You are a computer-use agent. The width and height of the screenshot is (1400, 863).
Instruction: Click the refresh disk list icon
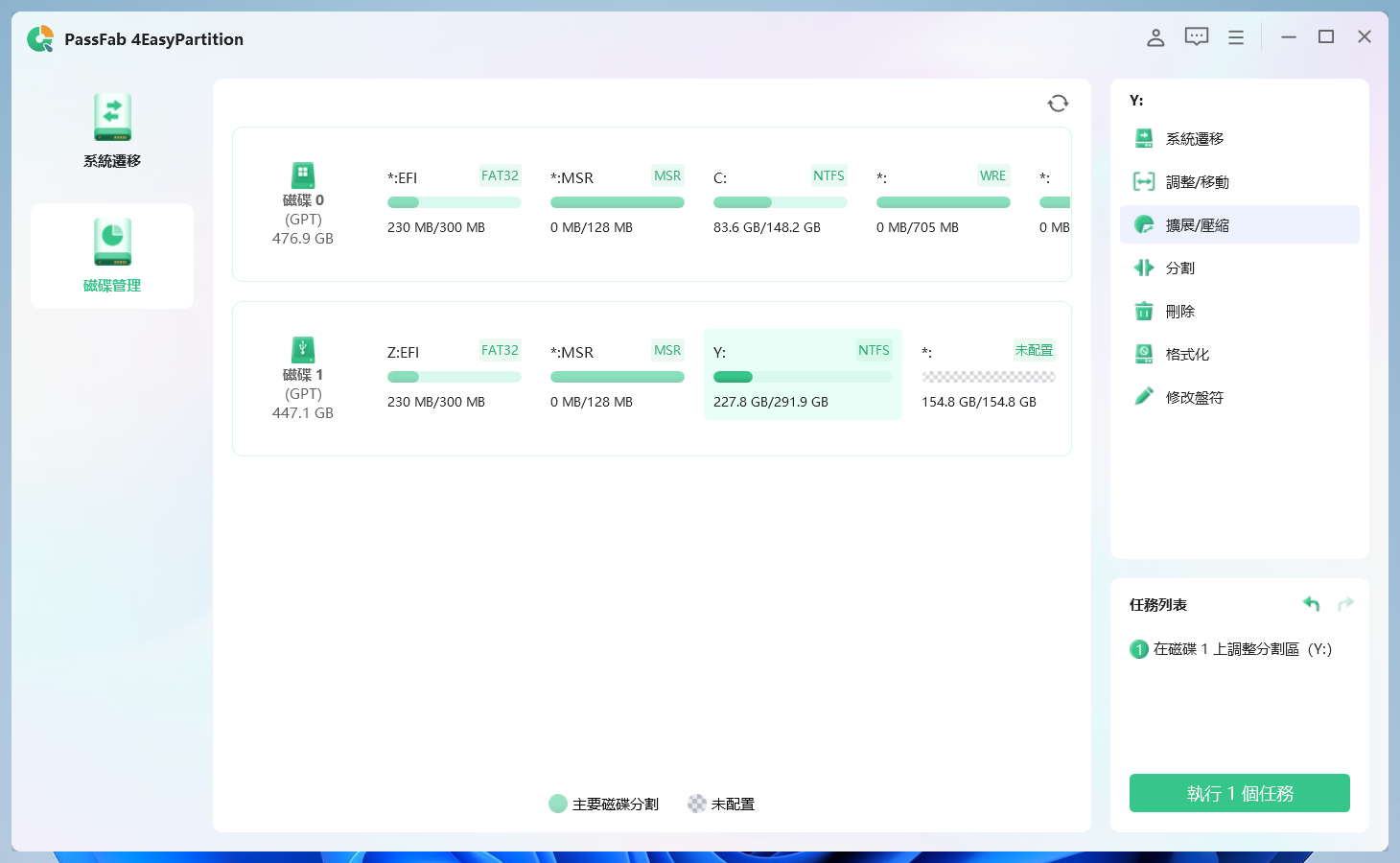pyautogui.click(x=1058, y=104)
